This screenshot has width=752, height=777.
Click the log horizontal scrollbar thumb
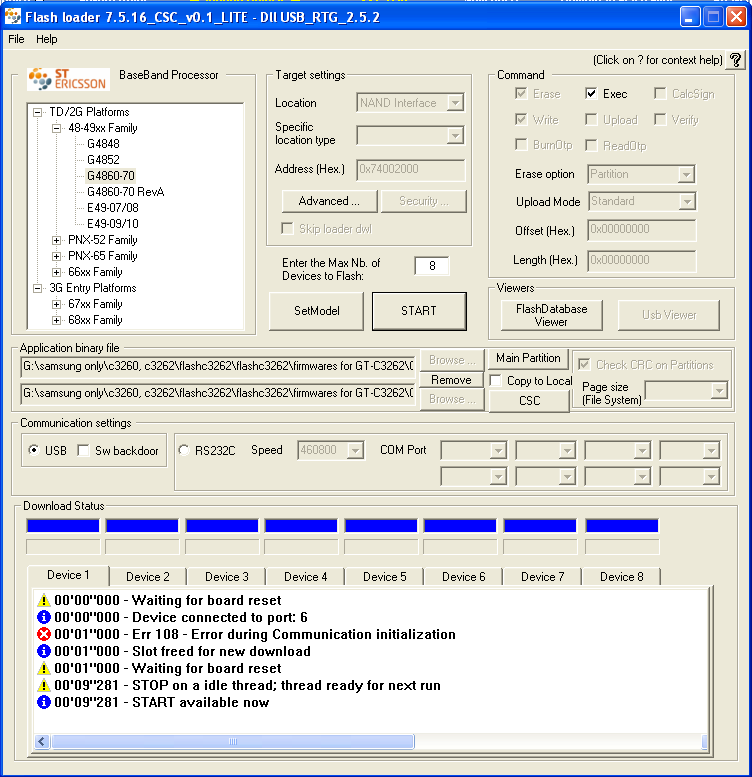(233, 741)
